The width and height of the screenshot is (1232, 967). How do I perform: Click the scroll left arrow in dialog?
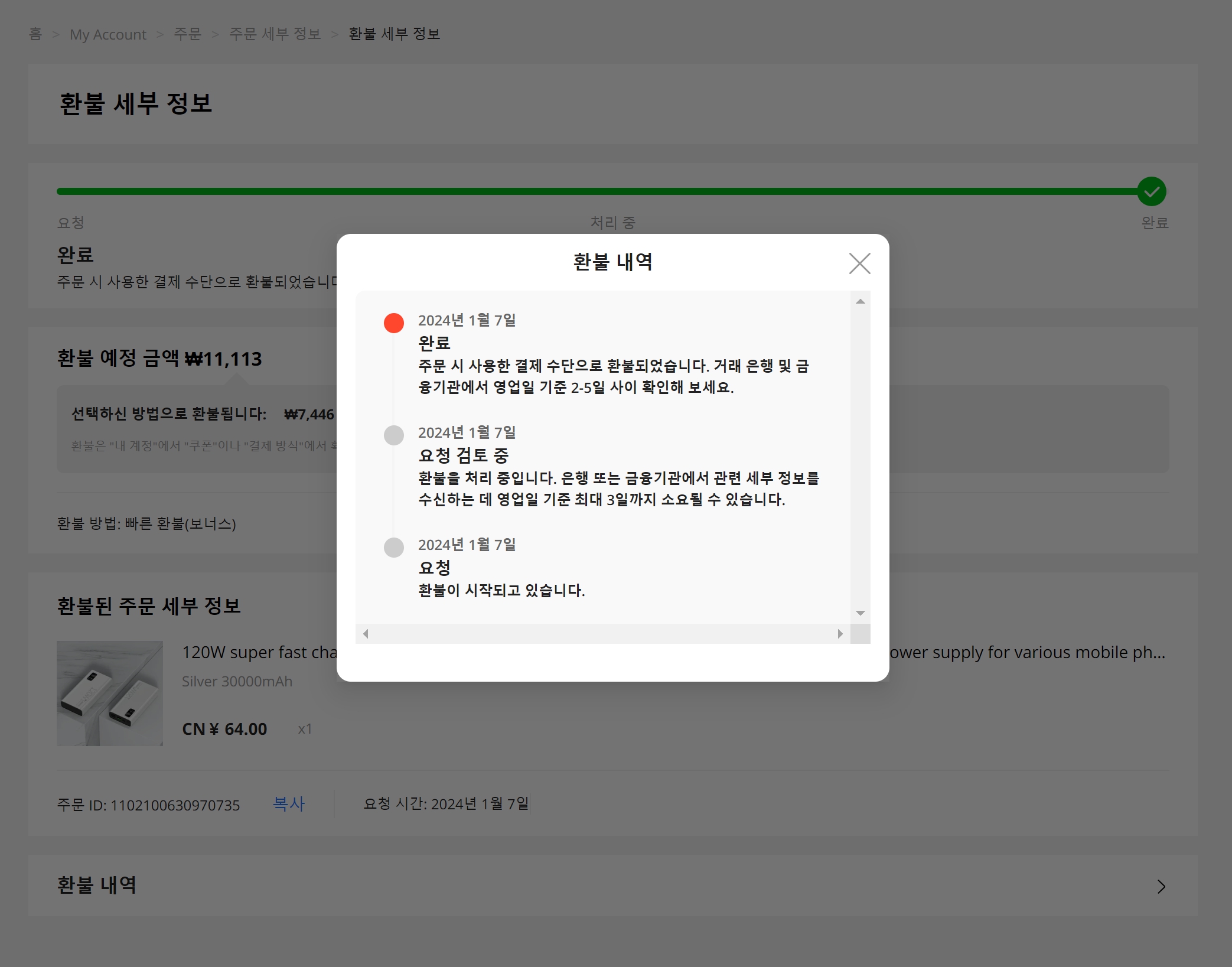(366, 634)
